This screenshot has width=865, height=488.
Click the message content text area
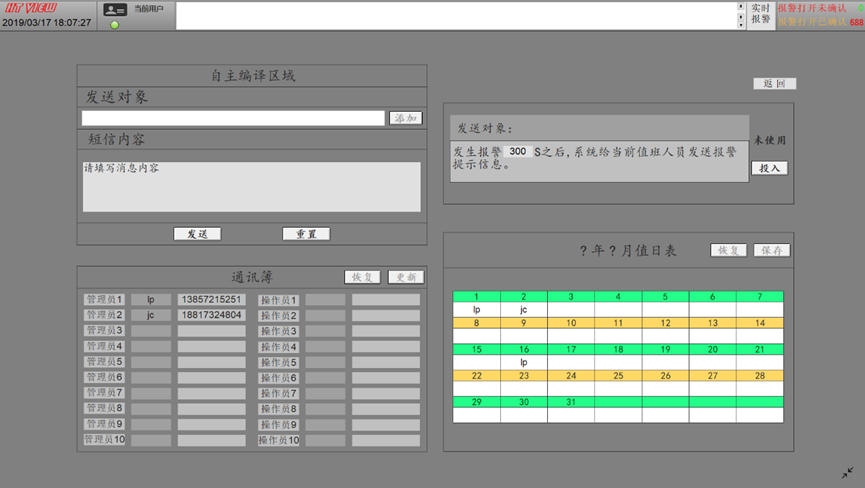click(x=251, y=186)
